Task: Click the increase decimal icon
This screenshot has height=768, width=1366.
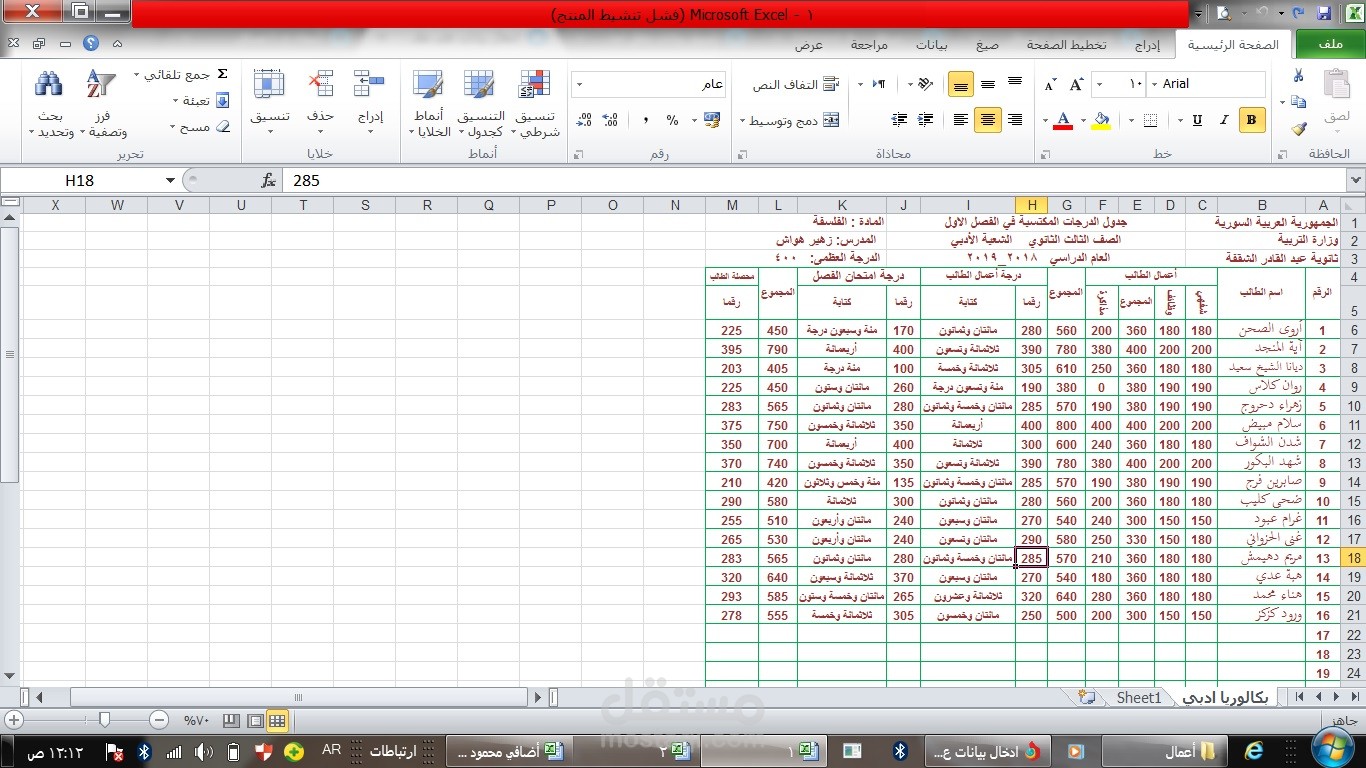Action: [x=611, y=120]
